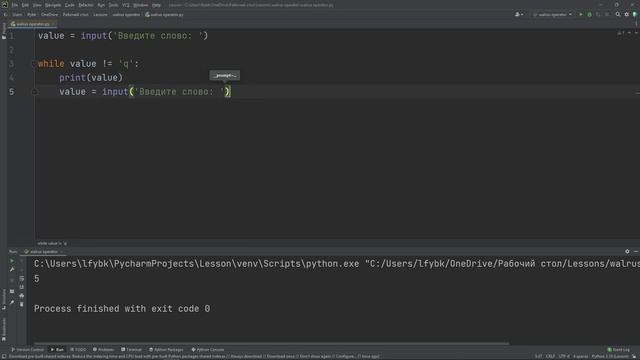Click the shared indexes notification in status bar
Screen dimensions: 640x360
pos(194,357)
